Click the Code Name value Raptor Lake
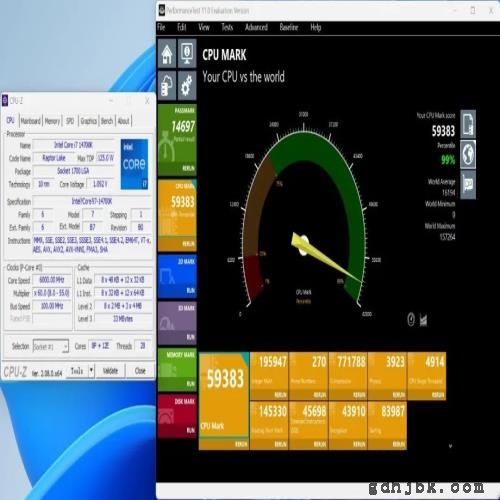500x500 pixels. [54, 158]
